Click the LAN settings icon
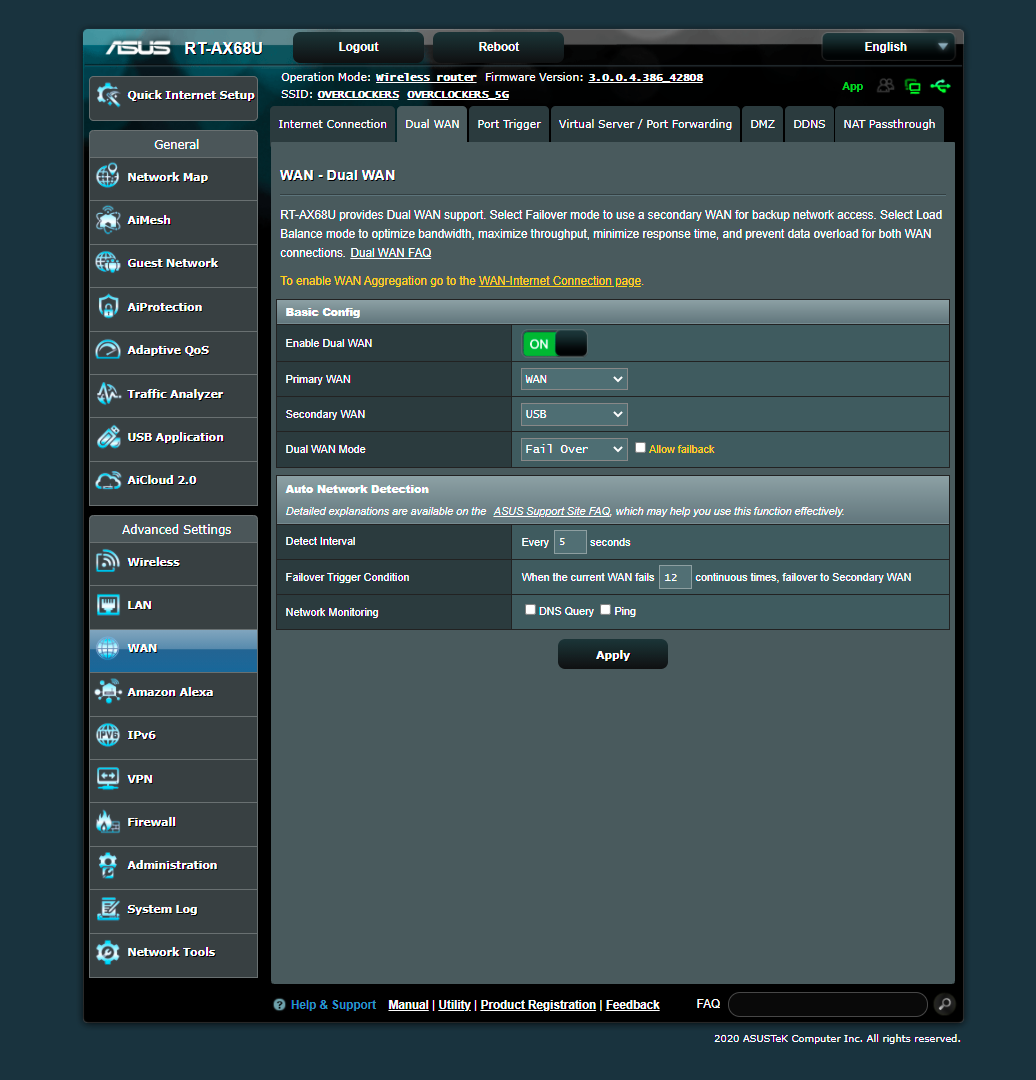The image size is (1036, 1080). click(108, 605)
